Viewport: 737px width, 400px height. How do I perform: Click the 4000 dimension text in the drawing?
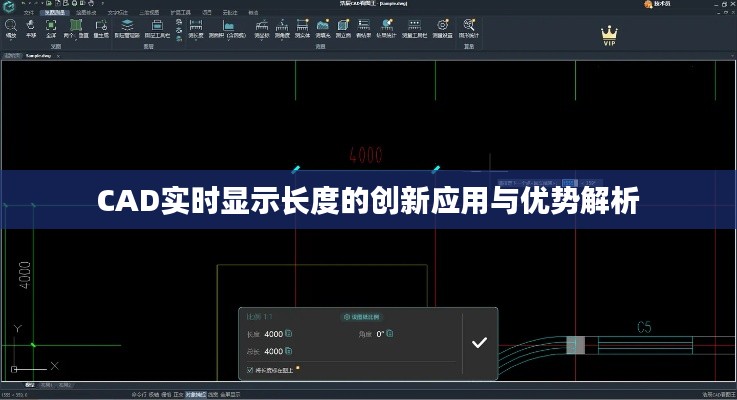(365, 156)
